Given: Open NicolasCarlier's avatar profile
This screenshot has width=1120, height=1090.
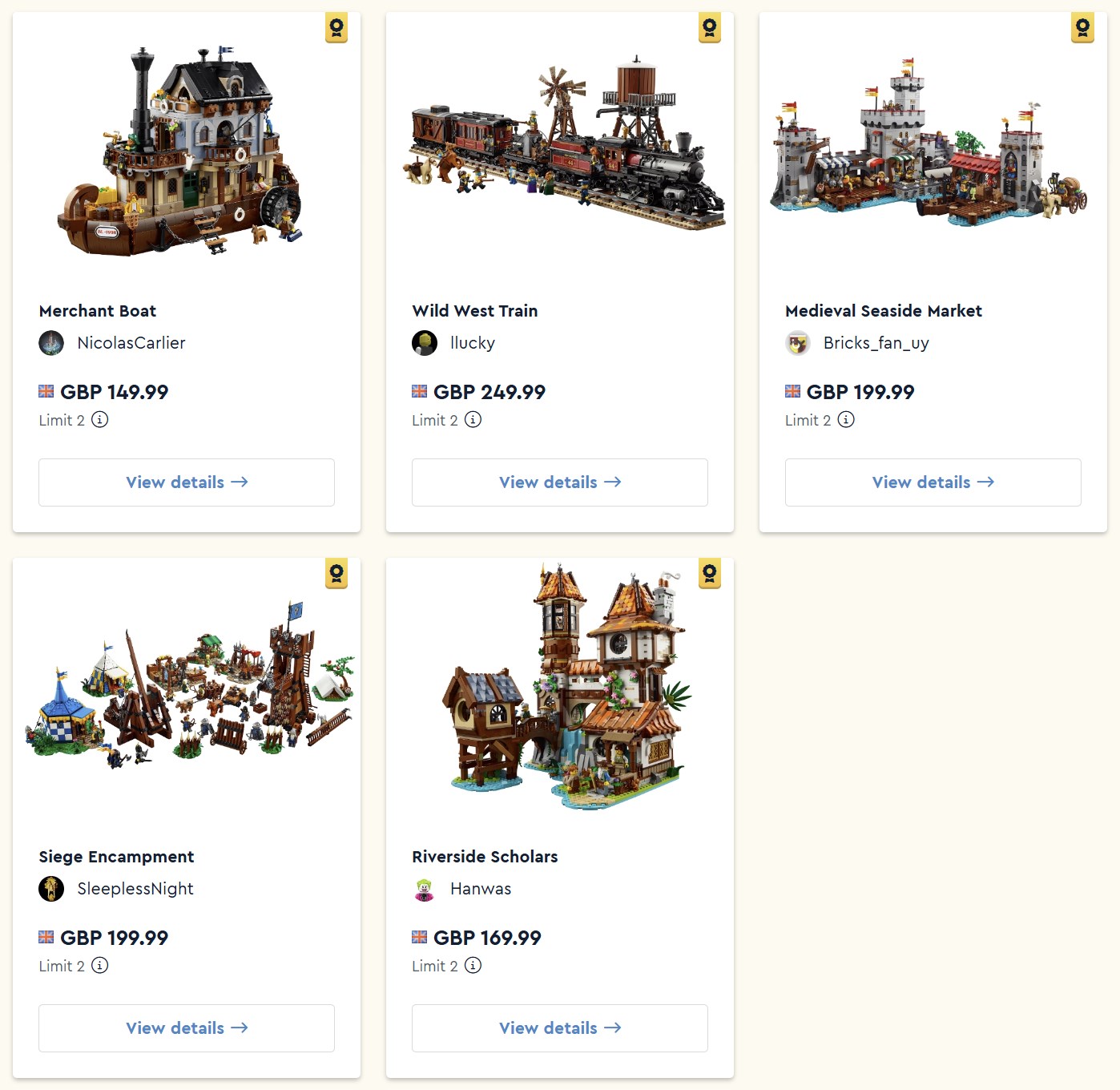Looking at the screenshot, I should click(x=51, y=343).
